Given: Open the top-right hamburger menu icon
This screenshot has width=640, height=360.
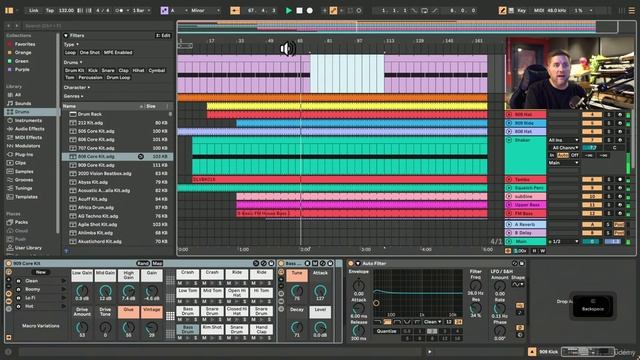Looking at the screenshot, I should pyautogui.click(x=631, y=11).
